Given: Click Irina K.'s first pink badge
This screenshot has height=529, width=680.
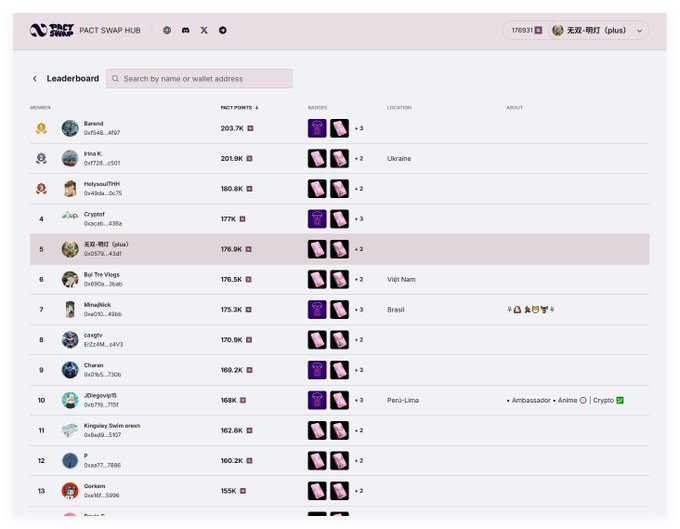Looking at the screenshot, I should 317,158.
